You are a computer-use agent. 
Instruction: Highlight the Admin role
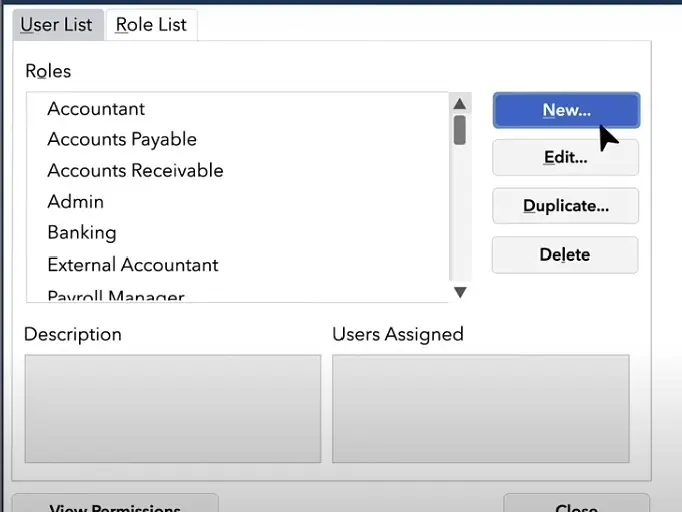[x=76, y=202]
